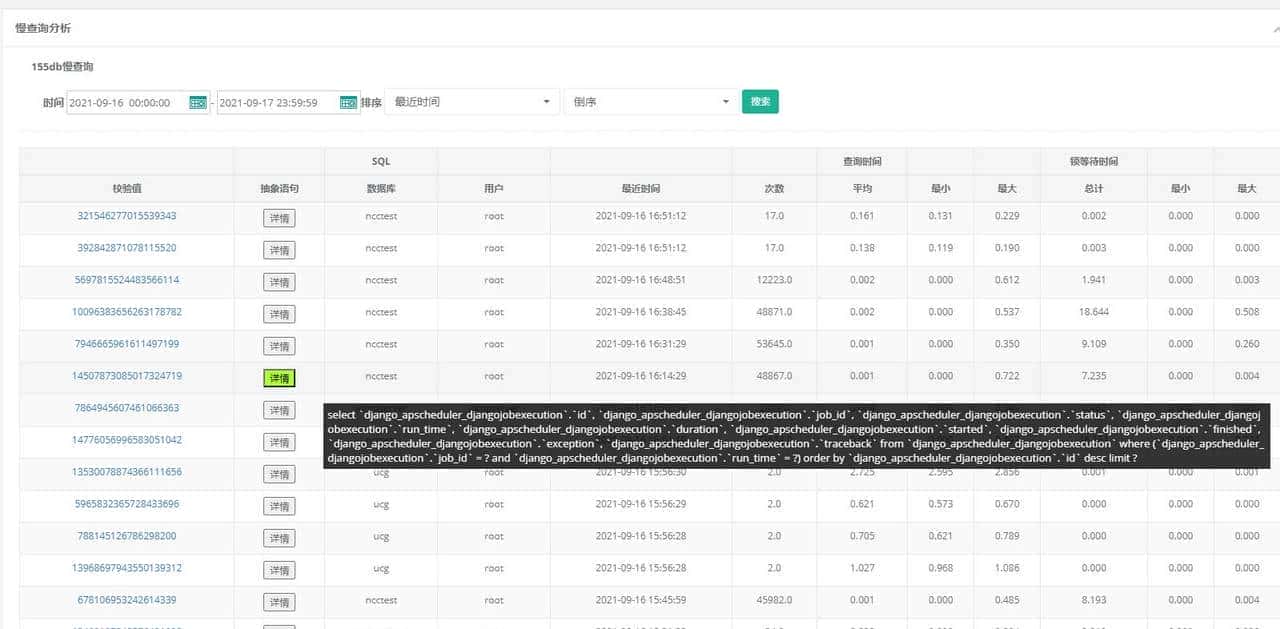Click 详情 for checksum 788145126786298200
1280x629 pixels.
(x=279, y=538)
